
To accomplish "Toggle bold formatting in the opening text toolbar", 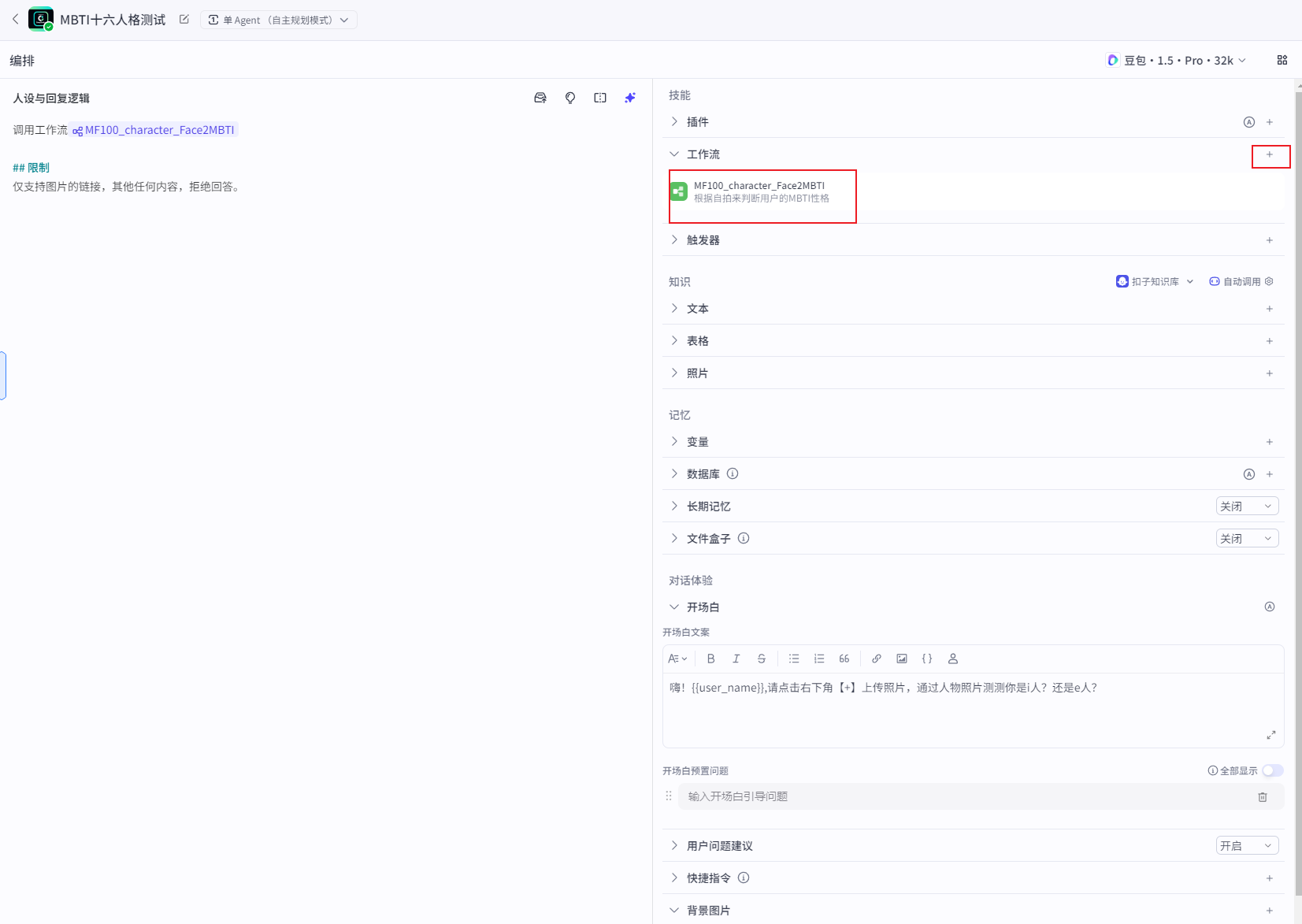I will tap(711, 659).
